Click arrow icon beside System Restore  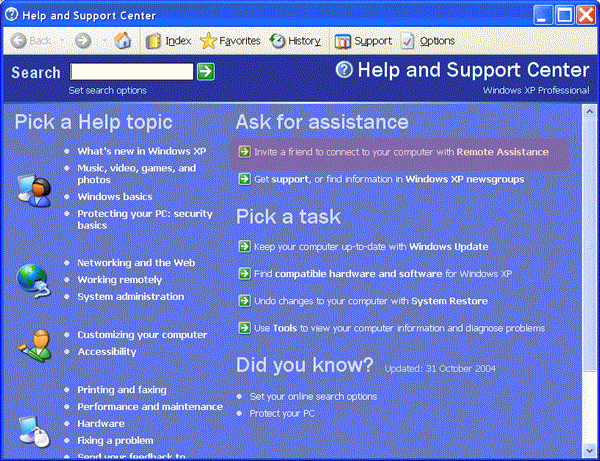[245, 301]
